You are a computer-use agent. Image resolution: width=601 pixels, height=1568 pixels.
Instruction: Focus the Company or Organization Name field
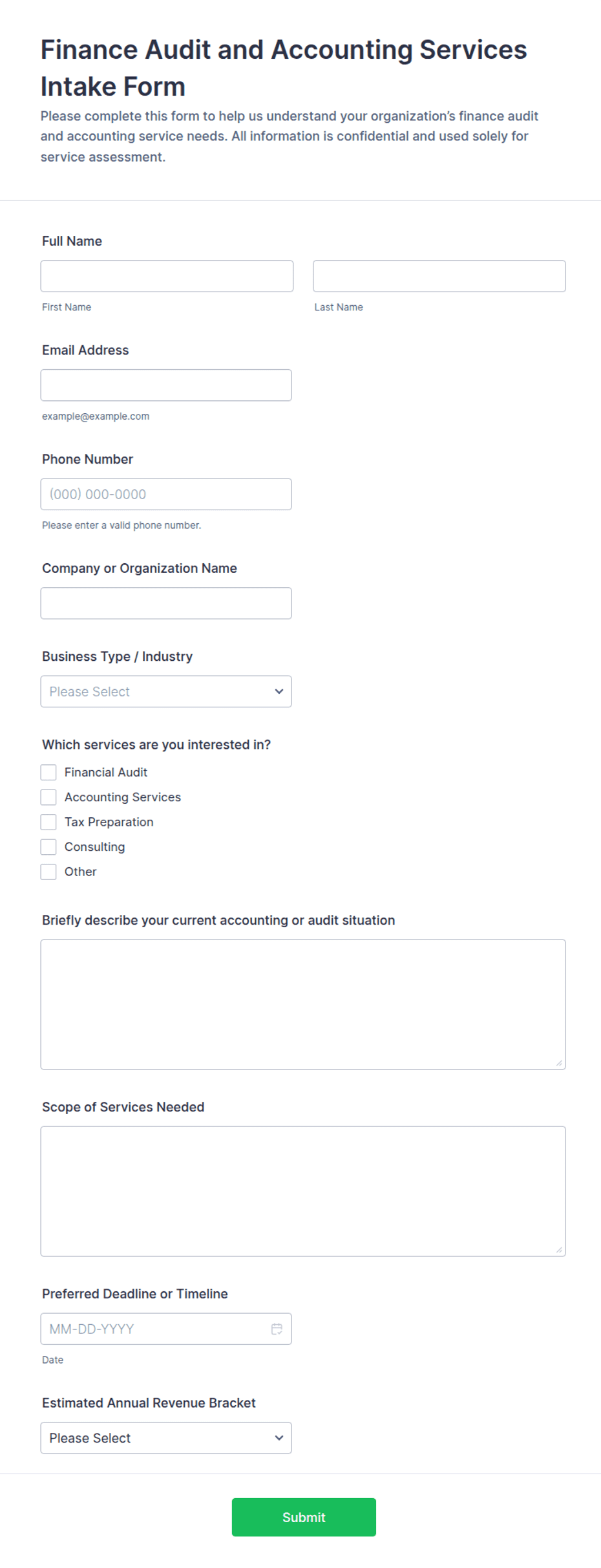166,603
